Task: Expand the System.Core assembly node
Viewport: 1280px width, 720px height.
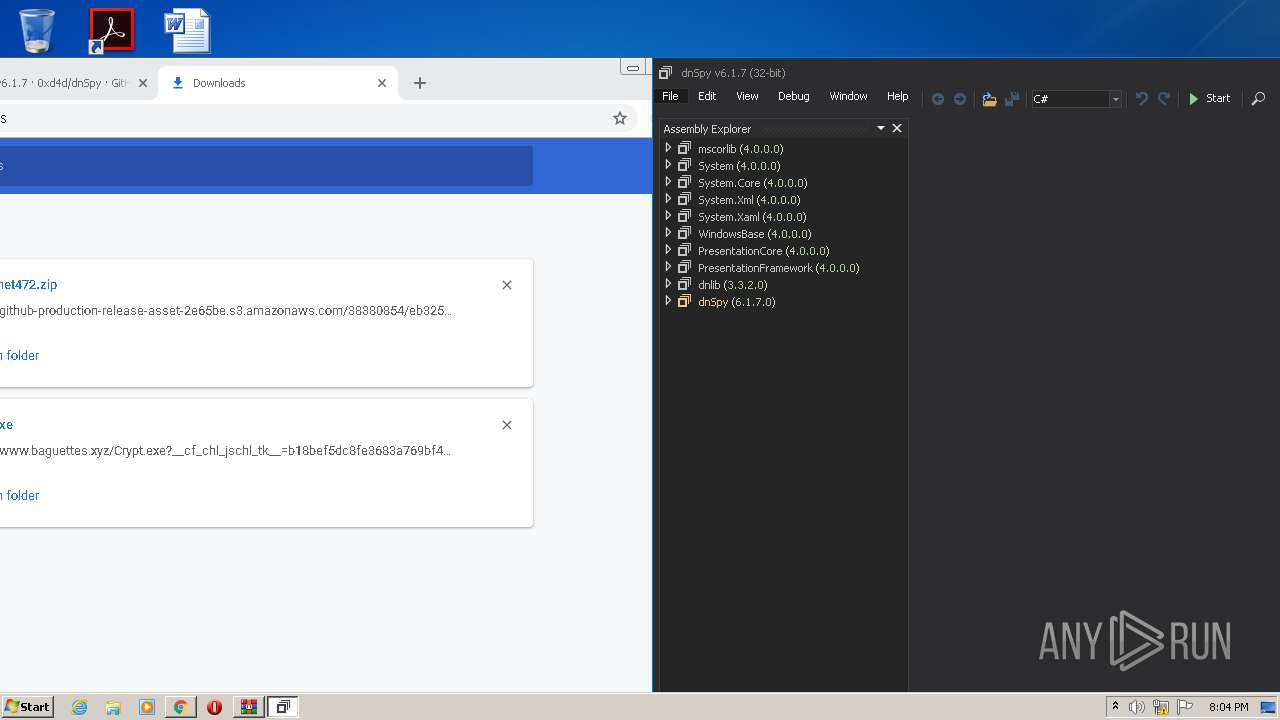Action: pyautogui.click(x=668, y=182)
